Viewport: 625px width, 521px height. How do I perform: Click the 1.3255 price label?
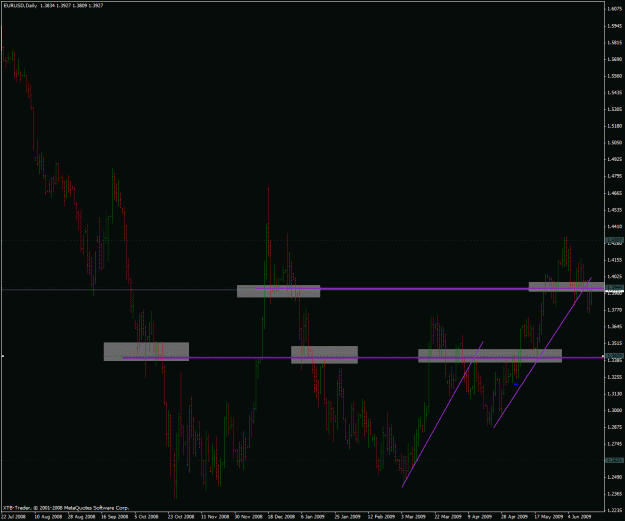coord(614,377)
